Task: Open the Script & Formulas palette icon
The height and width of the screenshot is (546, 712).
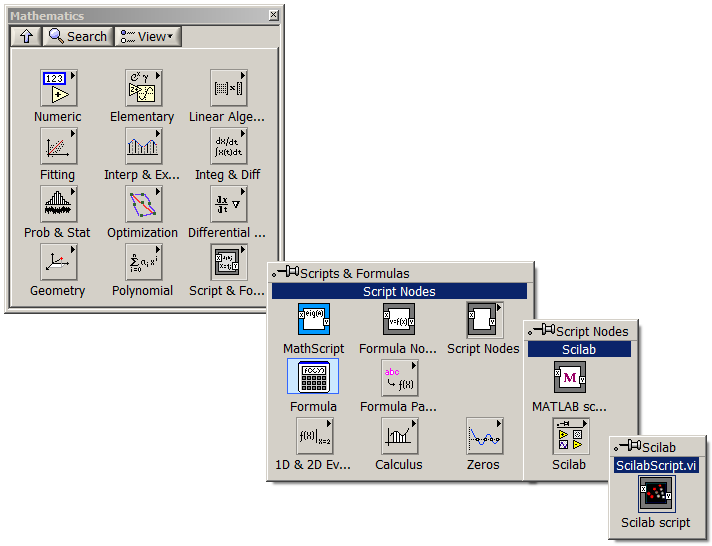Action: [228, 262]
